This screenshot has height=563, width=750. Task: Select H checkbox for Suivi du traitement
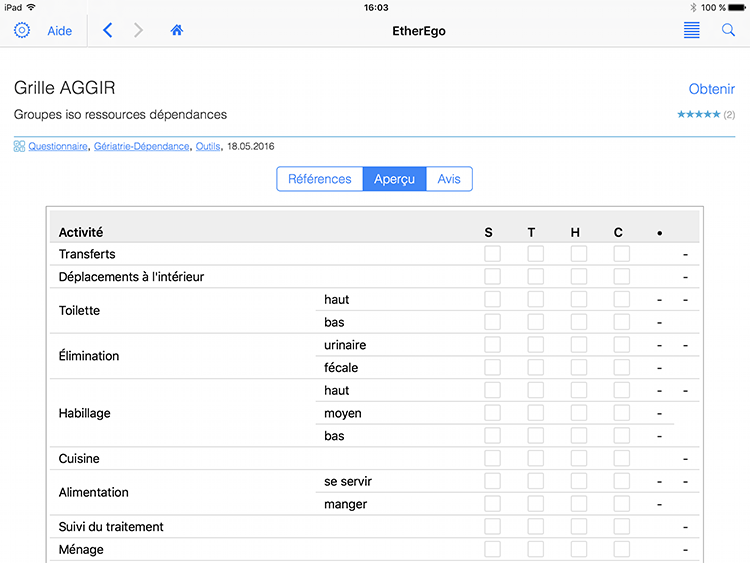579,527
